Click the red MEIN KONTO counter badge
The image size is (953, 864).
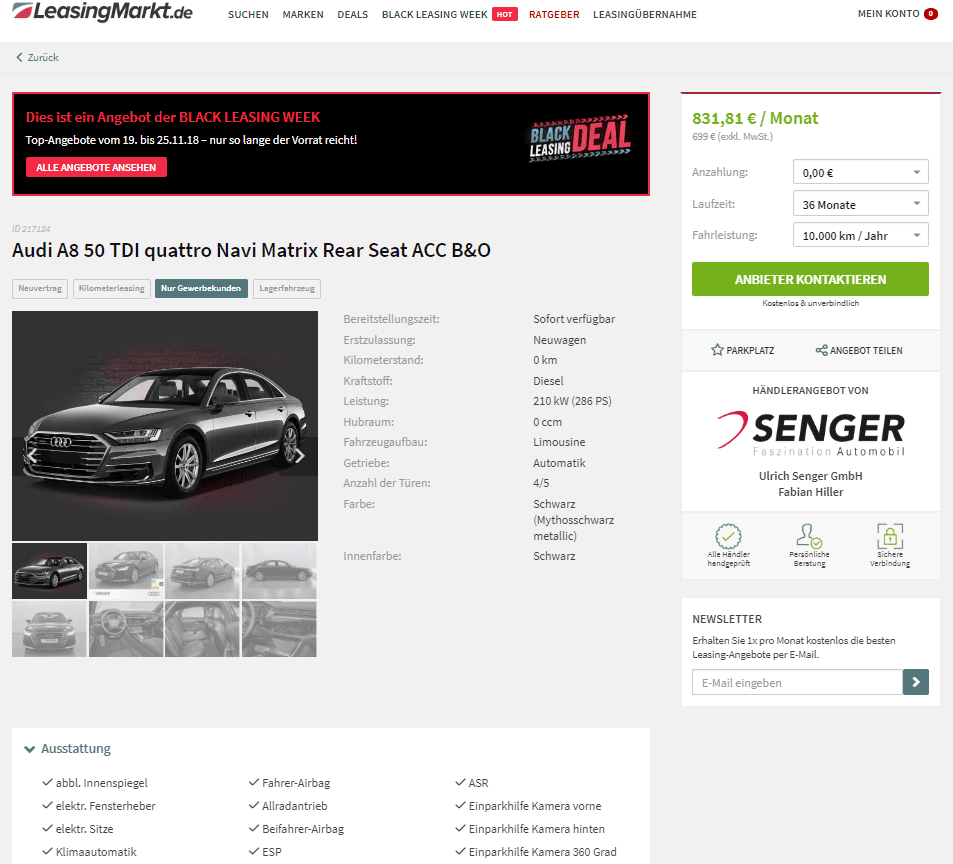point(931,13)
